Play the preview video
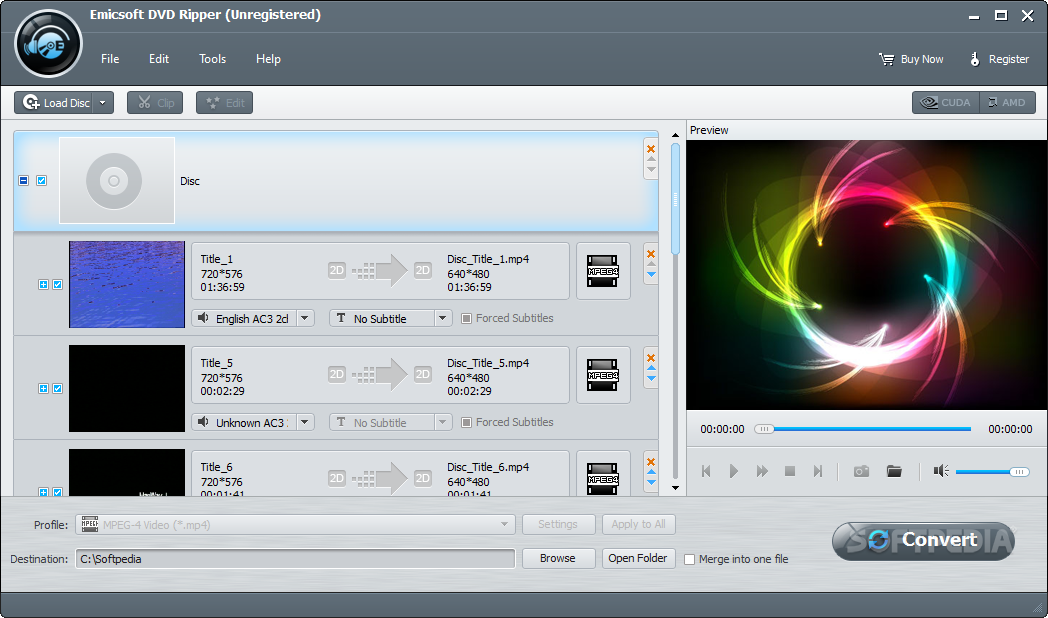Screen dimensions: 1048x618 (734, 471)
